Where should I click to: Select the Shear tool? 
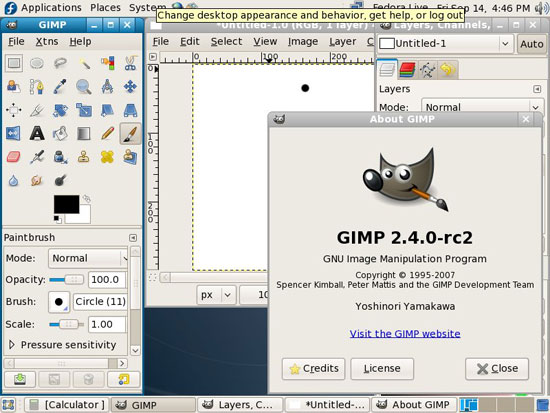click(x=107, y=110)
